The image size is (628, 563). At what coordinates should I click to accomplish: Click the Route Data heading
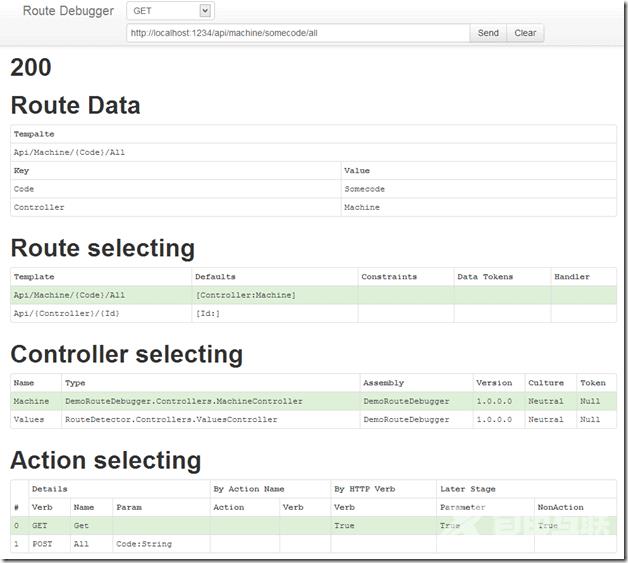click(x=75, y=105)
